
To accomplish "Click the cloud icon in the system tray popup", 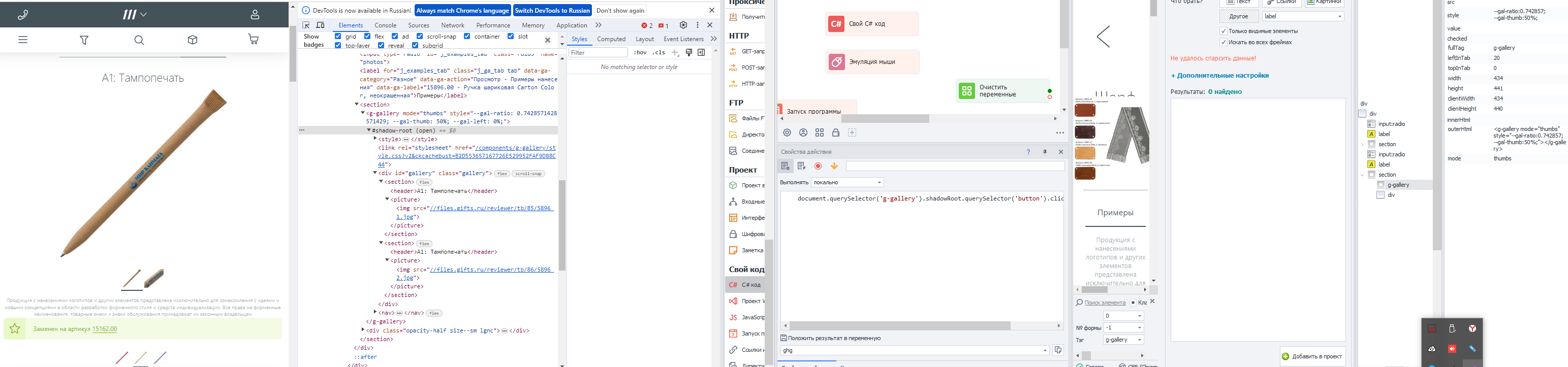I will click(1432, 349).
